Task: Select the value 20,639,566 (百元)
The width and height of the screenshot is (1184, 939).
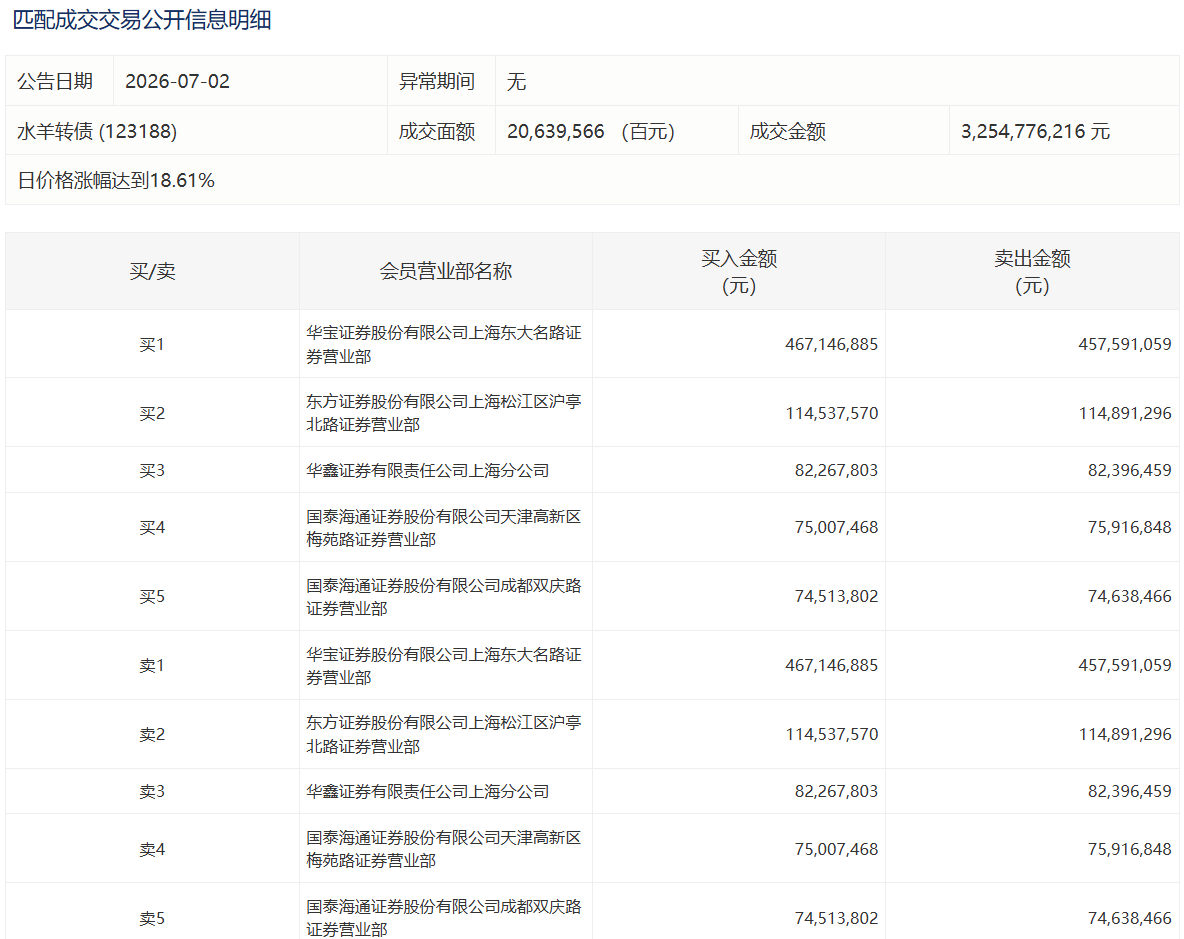Action: [x=590, y=131]
